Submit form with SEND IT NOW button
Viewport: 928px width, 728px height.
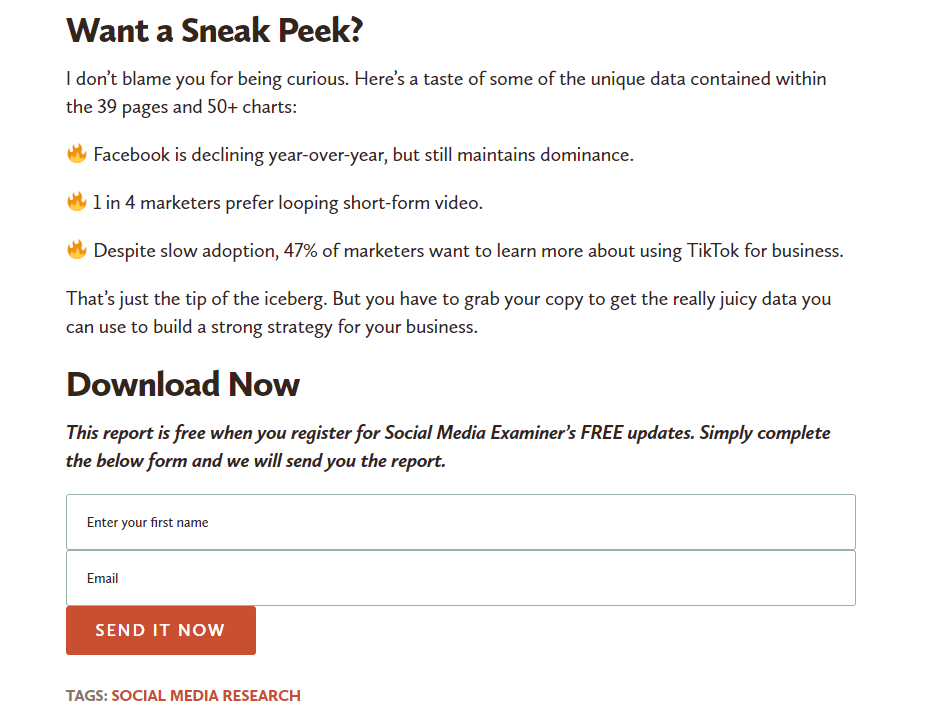(161, 630)
